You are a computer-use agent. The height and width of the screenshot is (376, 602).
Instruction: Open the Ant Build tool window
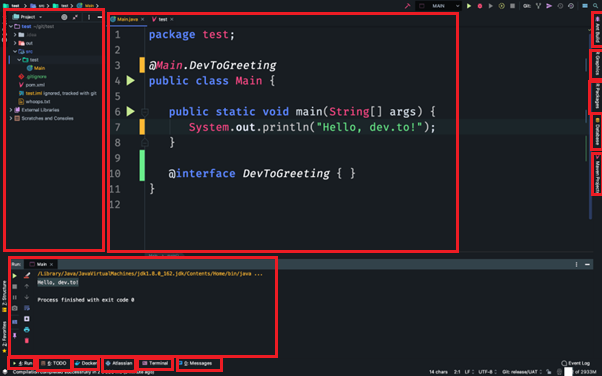click(x=597, y=29)
